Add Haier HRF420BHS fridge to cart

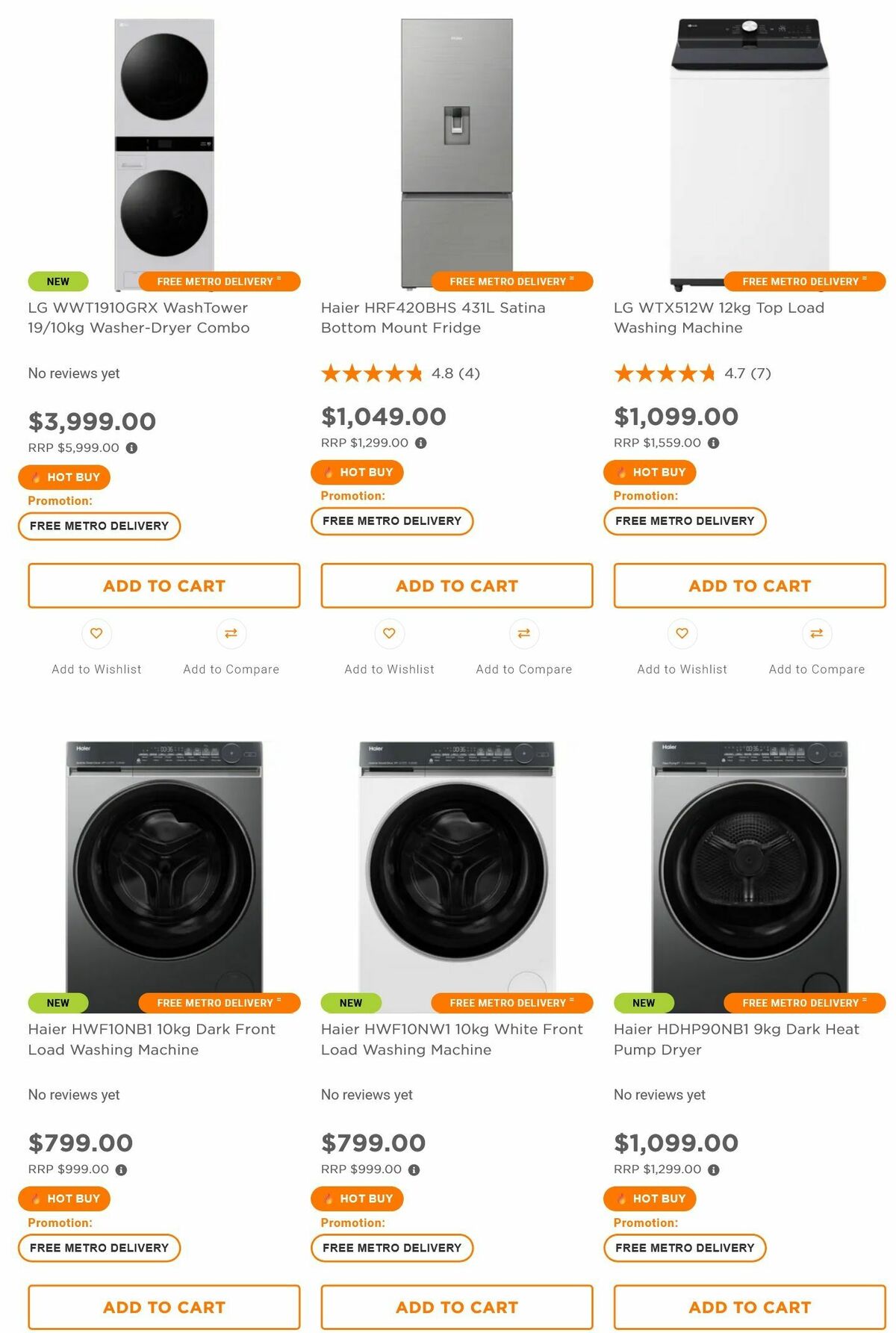457,585
